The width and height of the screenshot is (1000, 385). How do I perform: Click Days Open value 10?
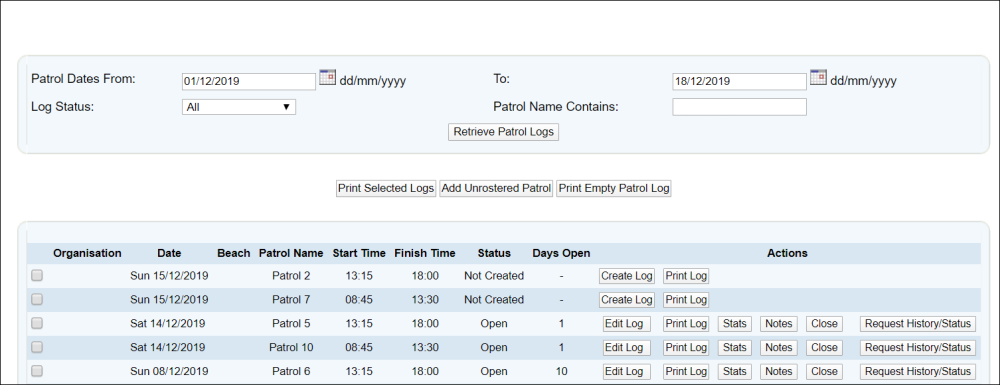(x=561, y=371)
